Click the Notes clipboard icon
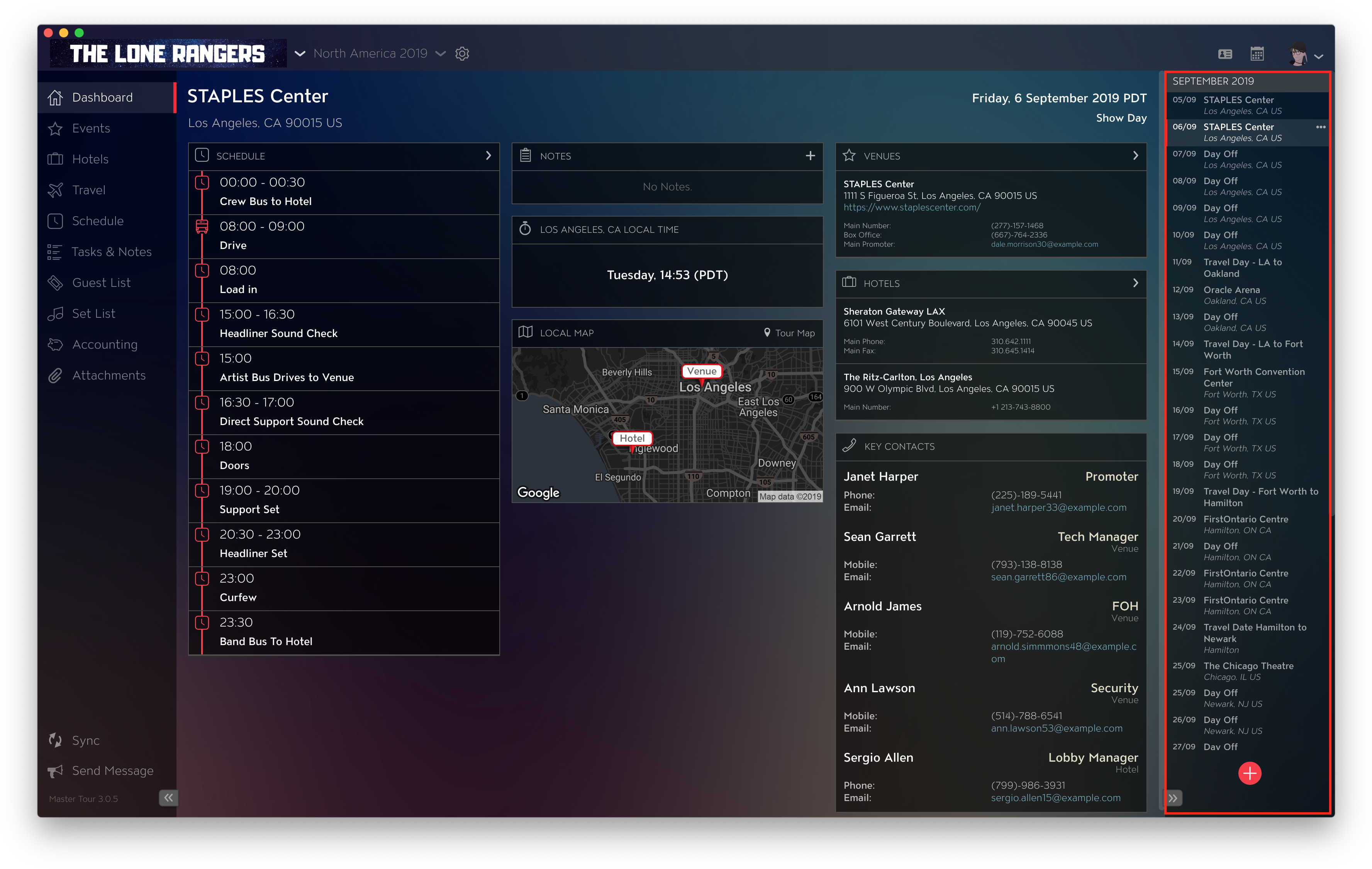This screenshot has height=869, width=1372. tap(525, 155)
